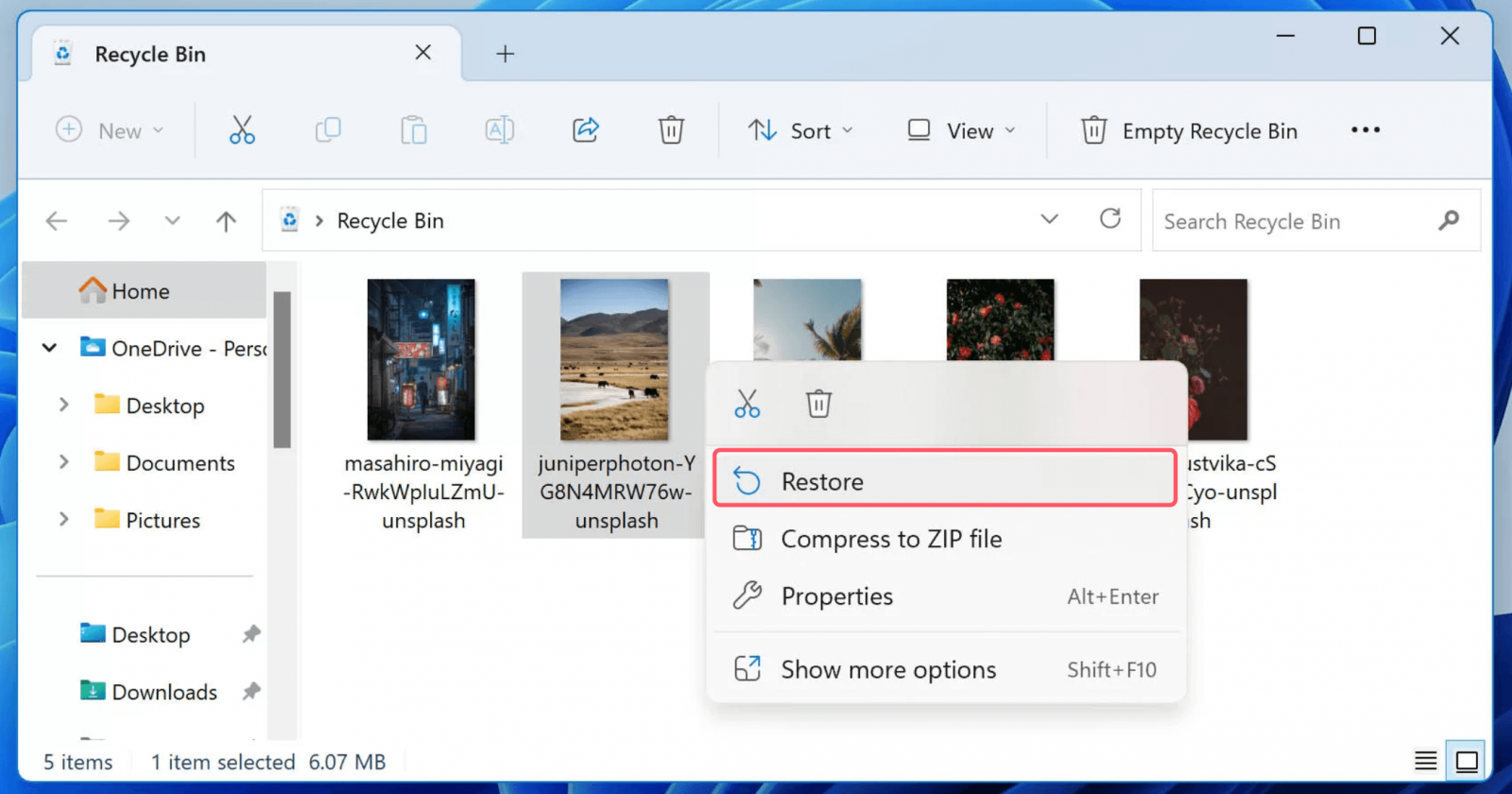Click the Share icon in toolbar
This screenshot has height=794, width=1512.
(586, 129)
